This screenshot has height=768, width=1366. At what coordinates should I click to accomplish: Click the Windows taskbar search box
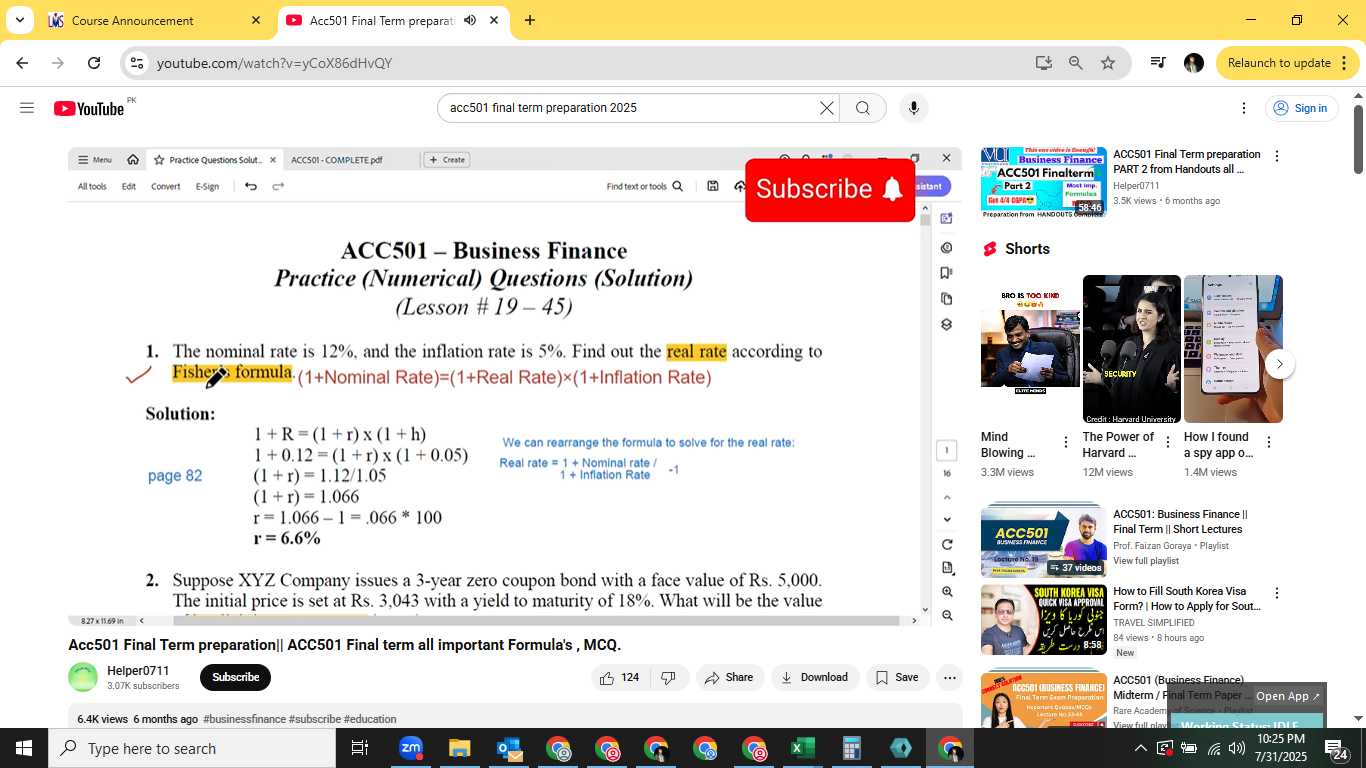192,748
